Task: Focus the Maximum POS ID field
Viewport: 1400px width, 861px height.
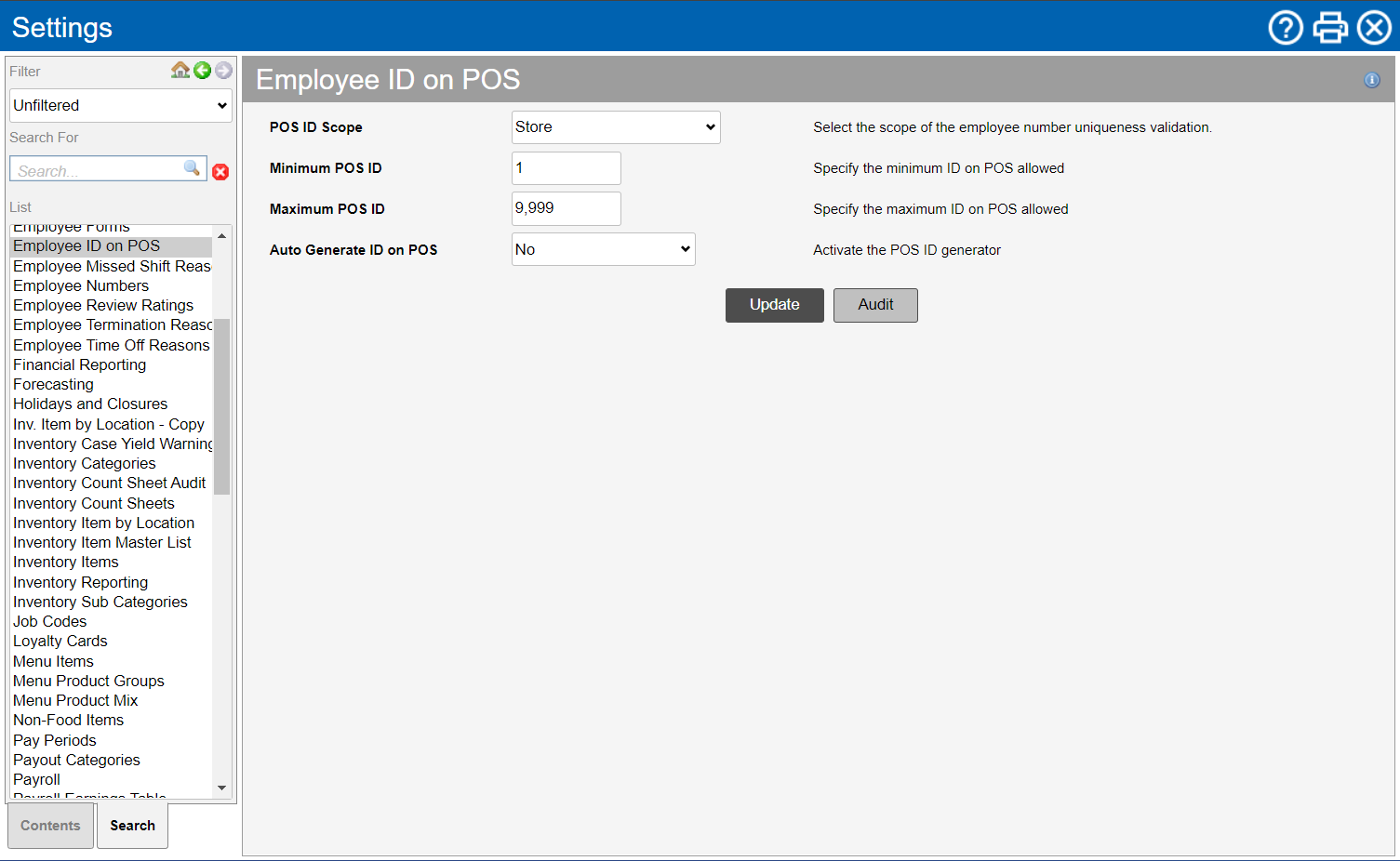Action: coord(566,209)
